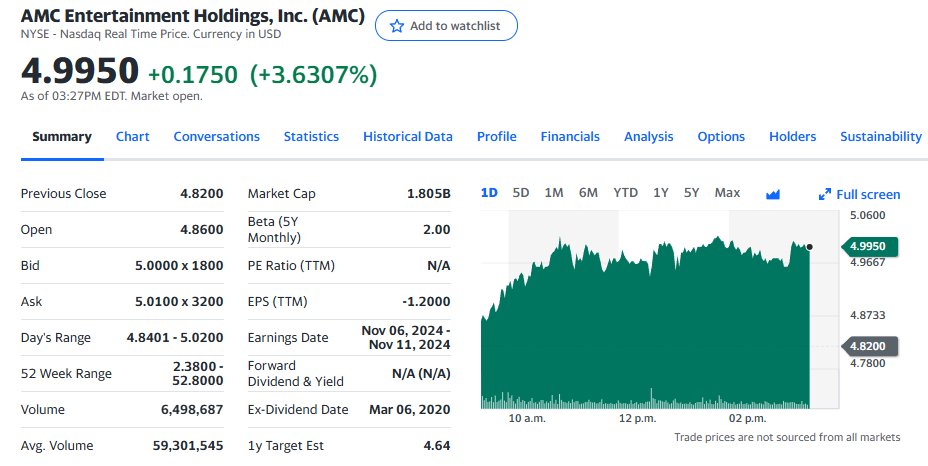
Task: Click the Full screen expand arrows icon
Action: tap(824, 194)
